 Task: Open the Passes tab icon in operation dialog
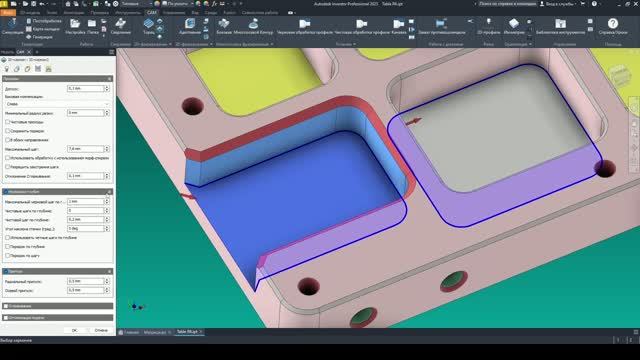pyautogui.click(x=38, y=69)
